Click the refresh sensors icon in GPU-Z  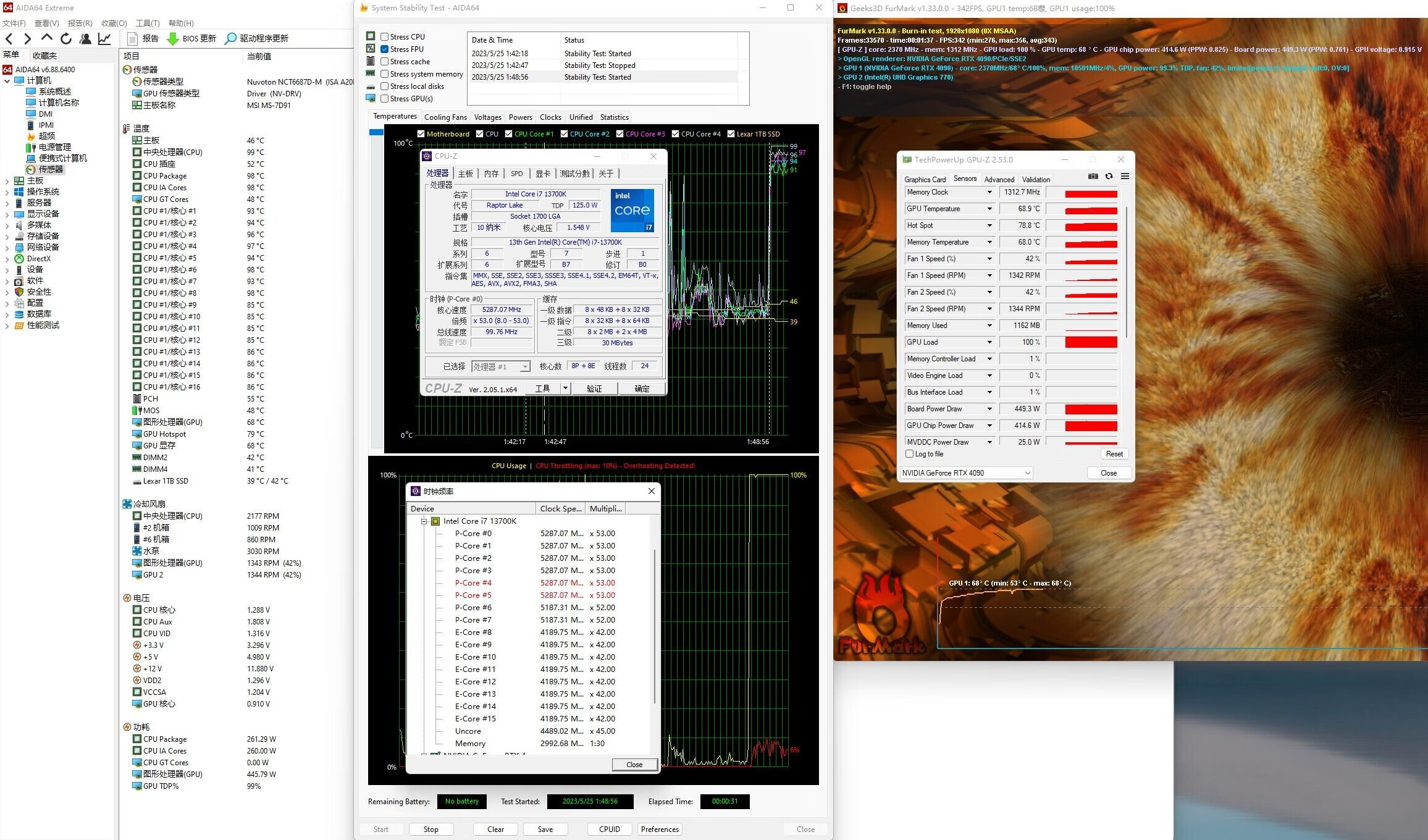1109,177
